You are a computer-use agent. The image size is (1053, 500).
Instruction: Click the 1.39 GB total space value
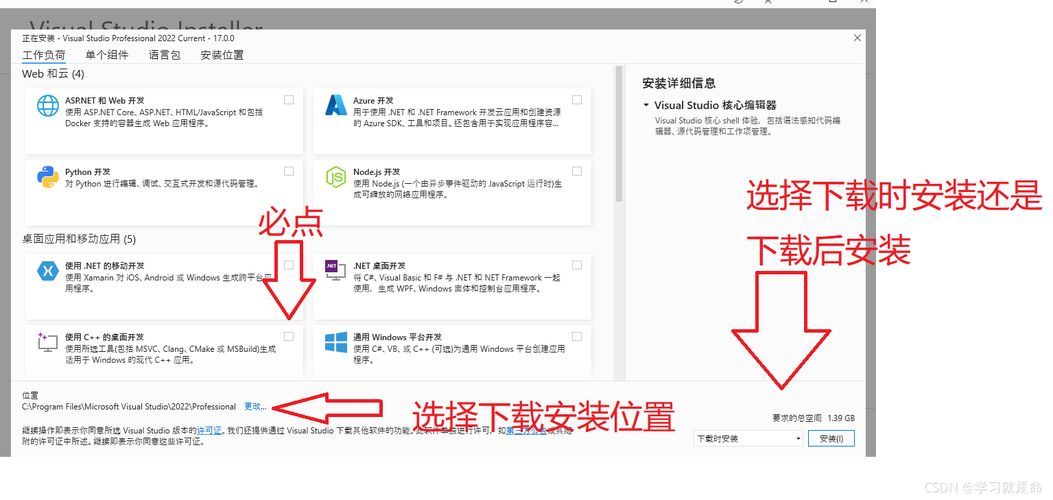841,417
